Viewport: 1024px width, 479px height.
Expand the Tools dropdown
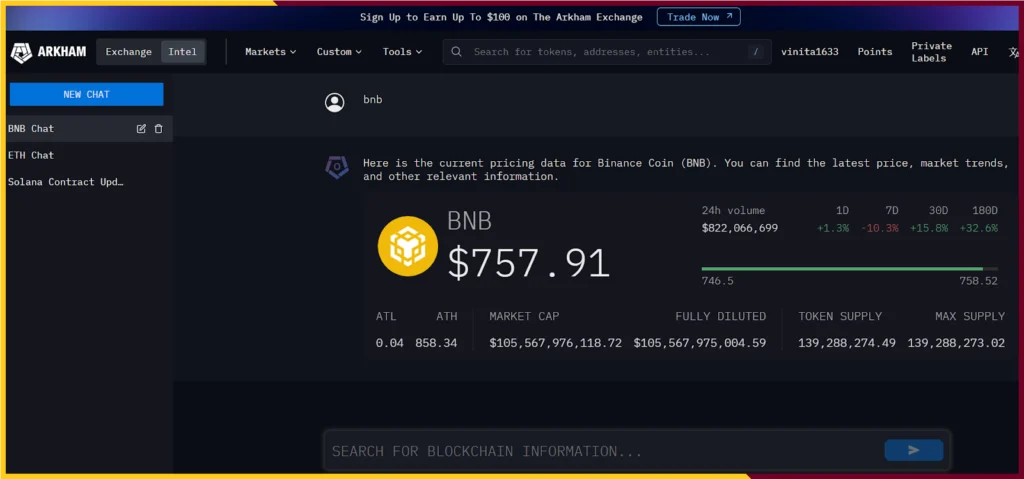pyautogui.click(x=402, y=52)
